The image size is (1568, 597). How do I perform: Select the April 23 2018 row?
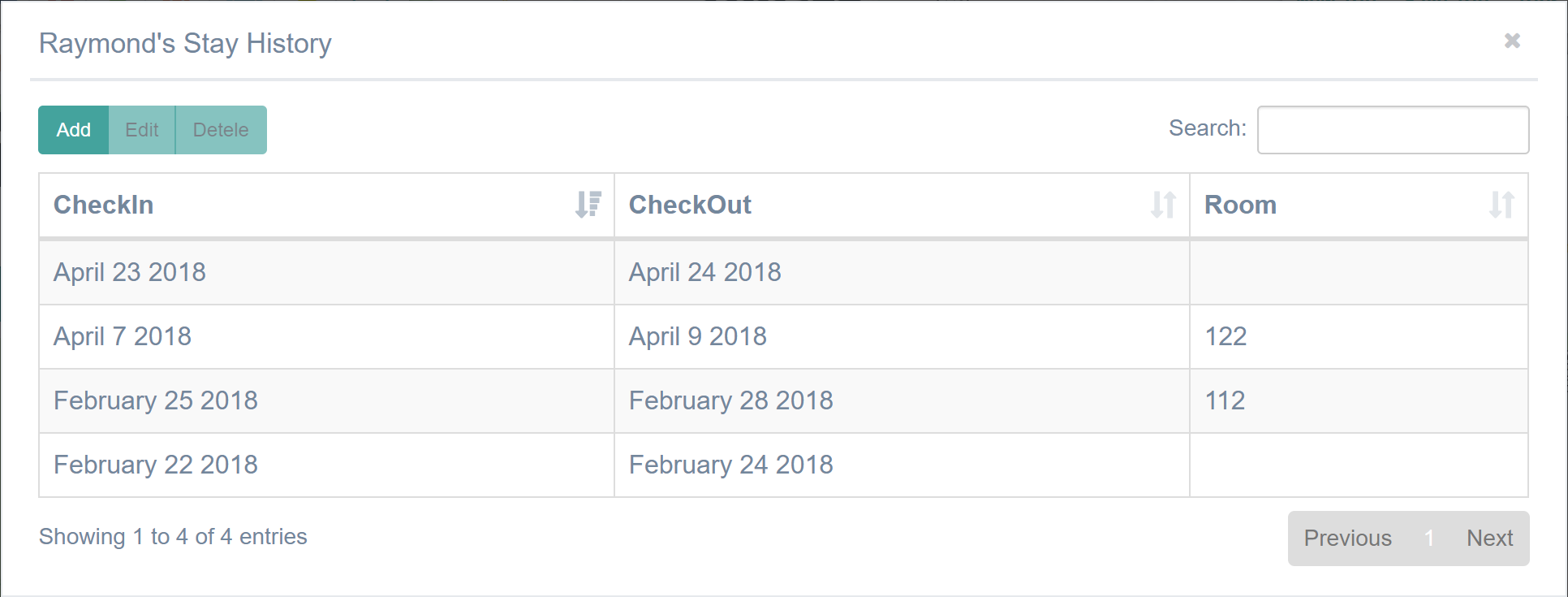[x=130, y=272]
